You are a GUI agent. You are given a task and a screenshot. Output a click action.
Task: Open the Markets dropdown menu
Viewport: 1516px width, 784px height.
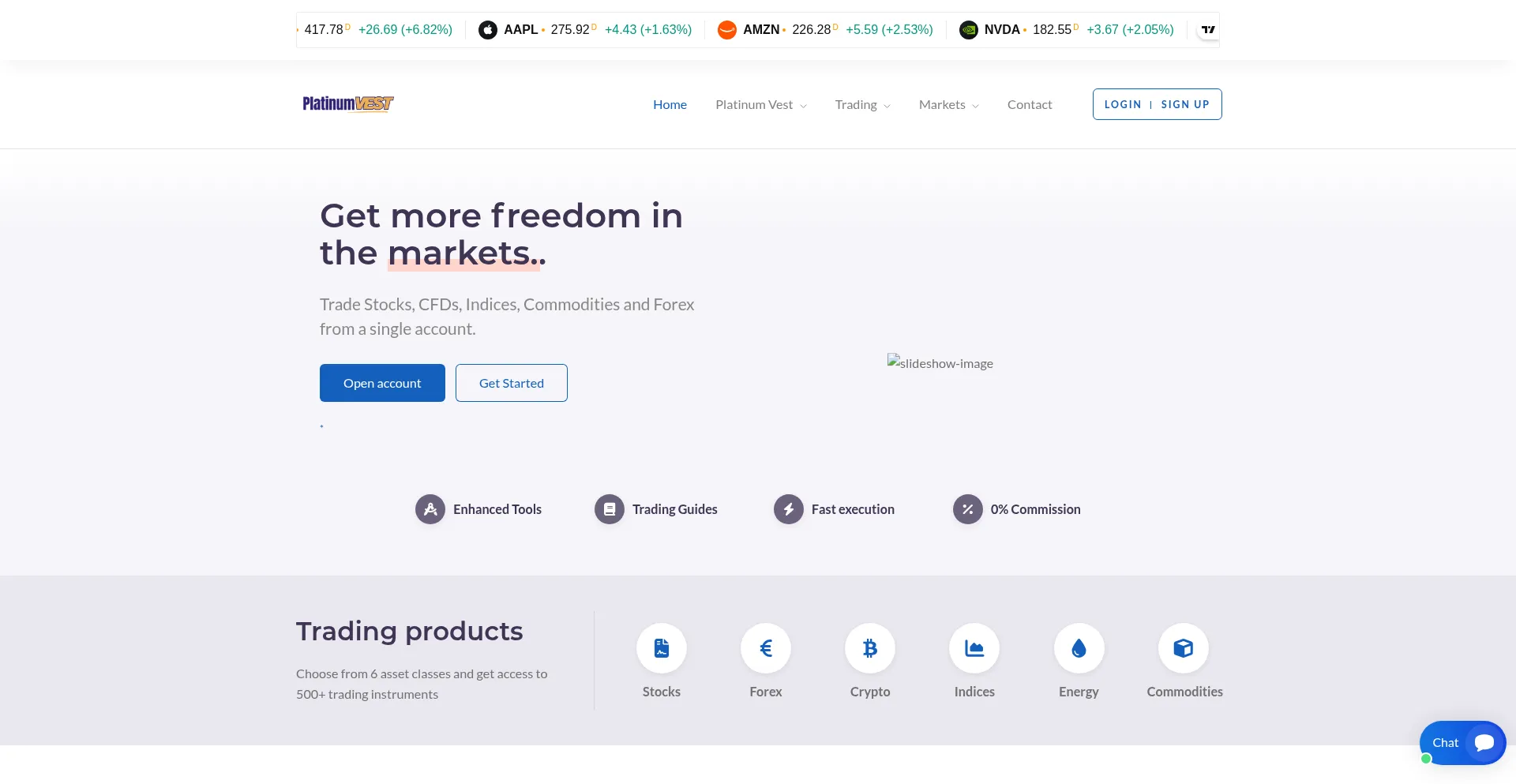pos(948,105)
